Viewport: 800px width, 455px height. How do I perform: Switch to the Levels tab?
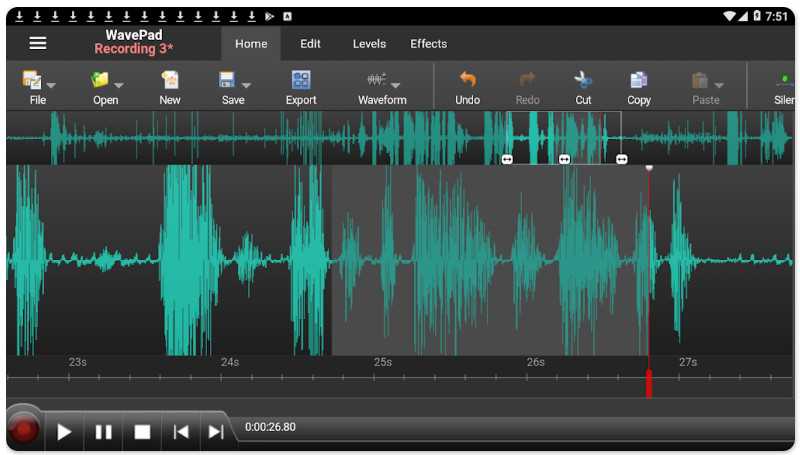[369, 44]
